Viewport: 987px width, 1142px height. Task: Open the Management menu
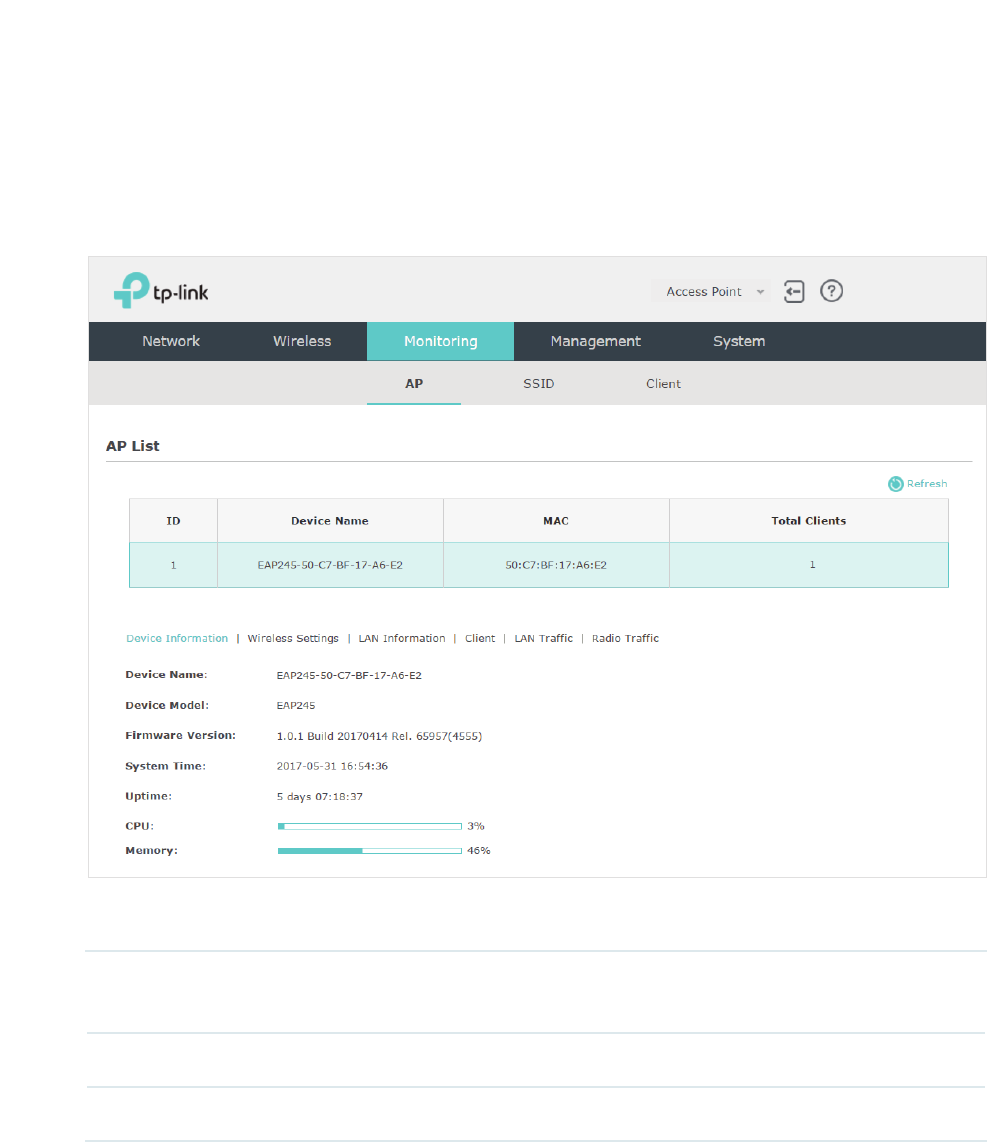point(595,341)
